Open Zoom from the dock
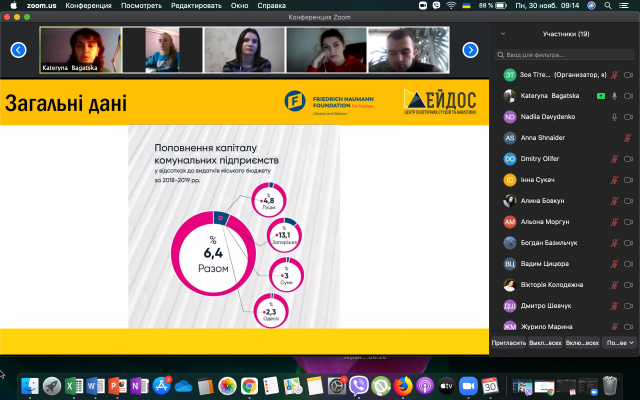640x400 pixels. [469, 386]
